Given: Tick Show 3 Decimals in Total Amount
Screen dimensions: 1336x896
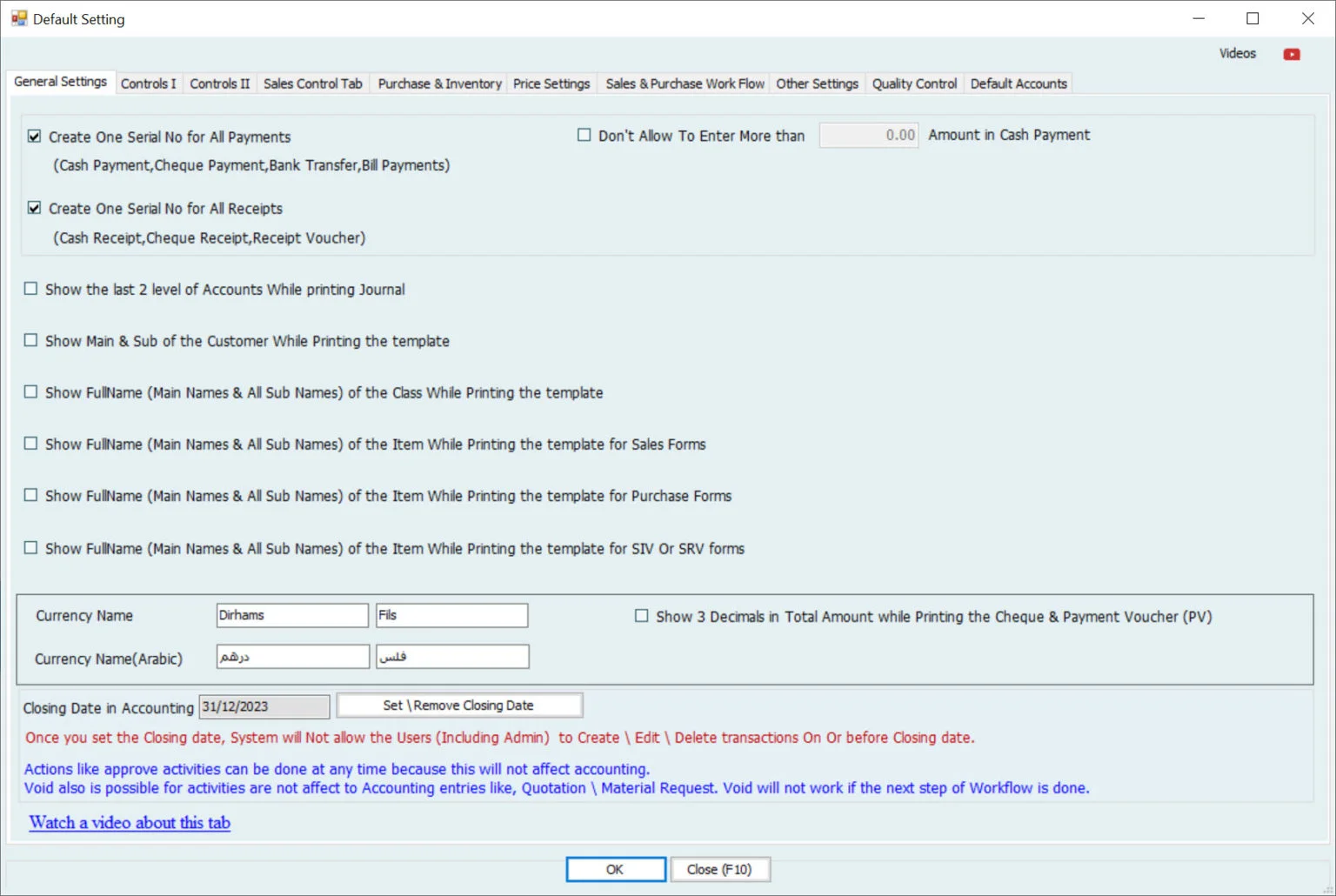Looking at the screenshot, I should [642, 616].
